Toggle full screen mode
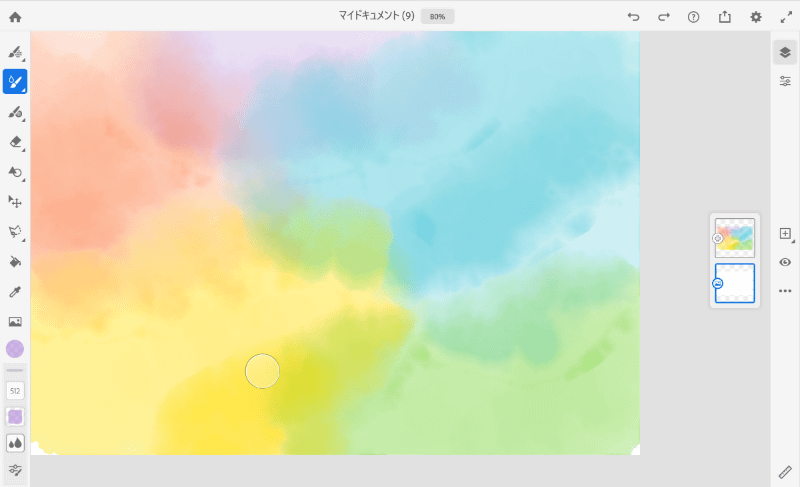The height and width of the screenshot is (487, 800). coord(785,17)
